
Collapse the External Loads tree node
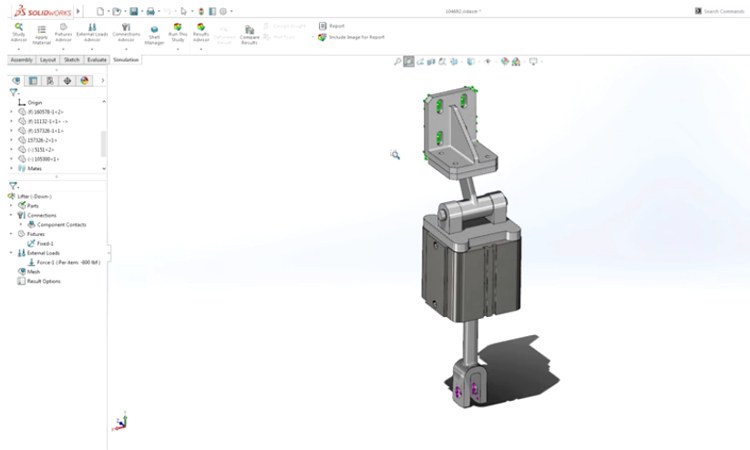[x=12, y=253]
